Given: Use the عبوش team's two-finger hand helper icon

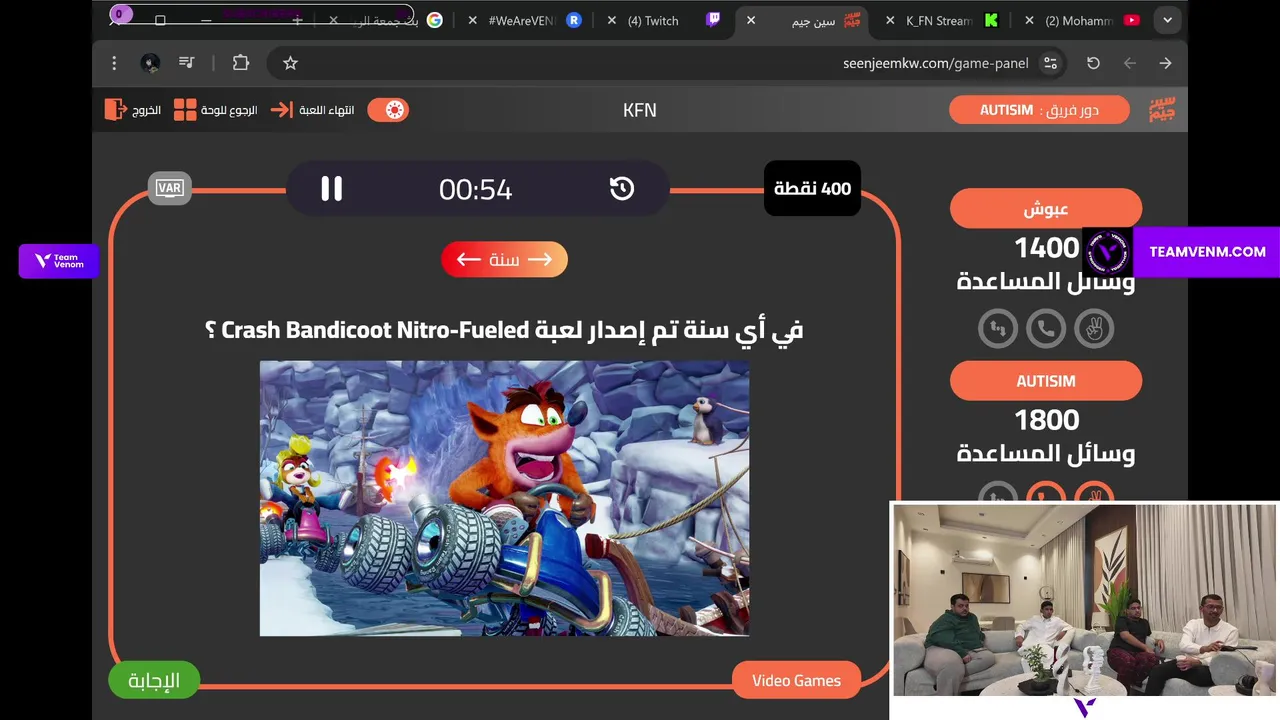Looking at the screenshot, I should tap(1094, 328).
